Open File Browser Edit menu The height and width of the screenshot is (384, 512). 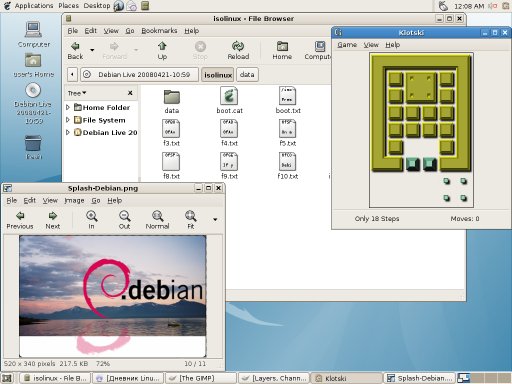[90, 31]
